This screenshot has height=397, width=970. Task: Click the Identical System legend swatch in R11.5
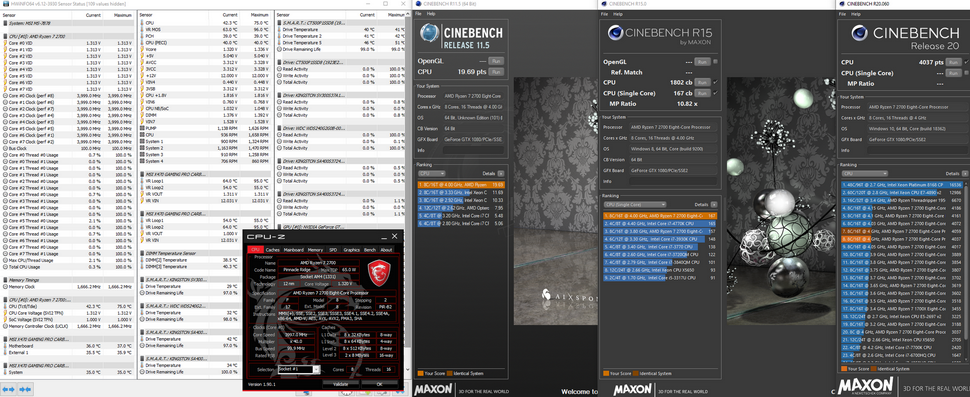tap(449, 374)
